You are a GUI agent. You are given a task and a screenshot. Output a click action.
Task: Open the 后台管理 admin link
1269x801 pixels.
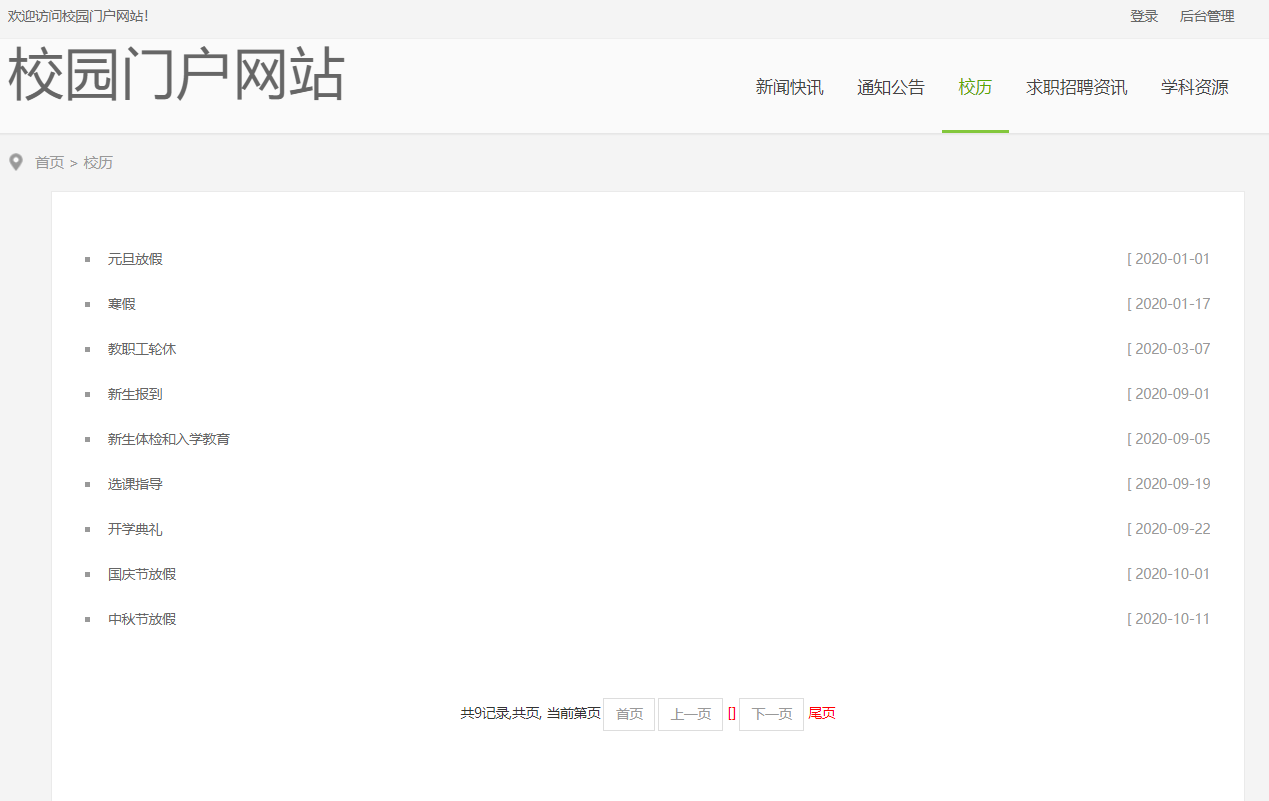coord(1207,16)
